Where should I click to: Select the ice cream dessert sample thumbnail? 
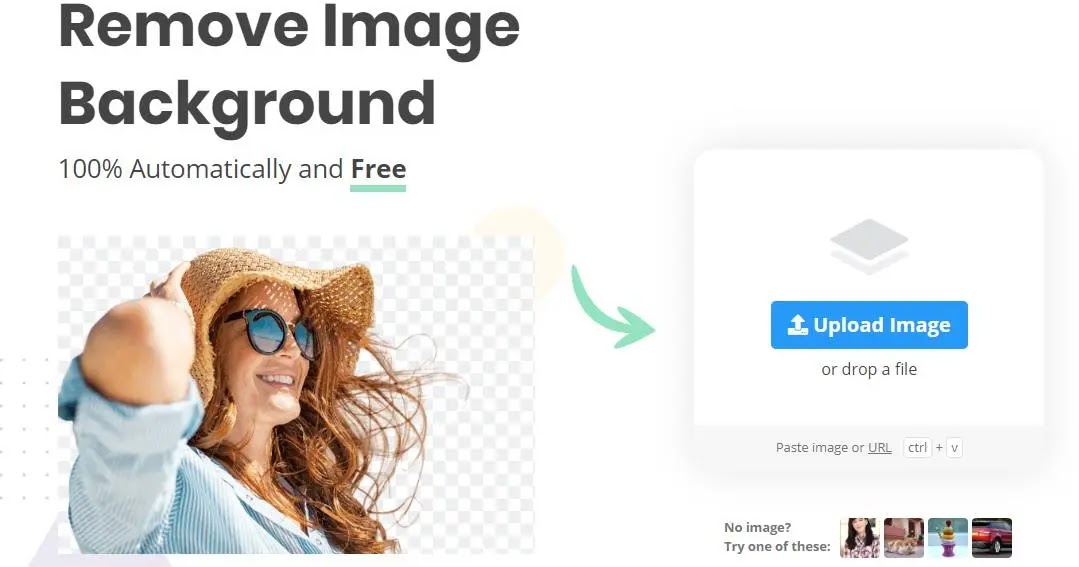point(948,537)
